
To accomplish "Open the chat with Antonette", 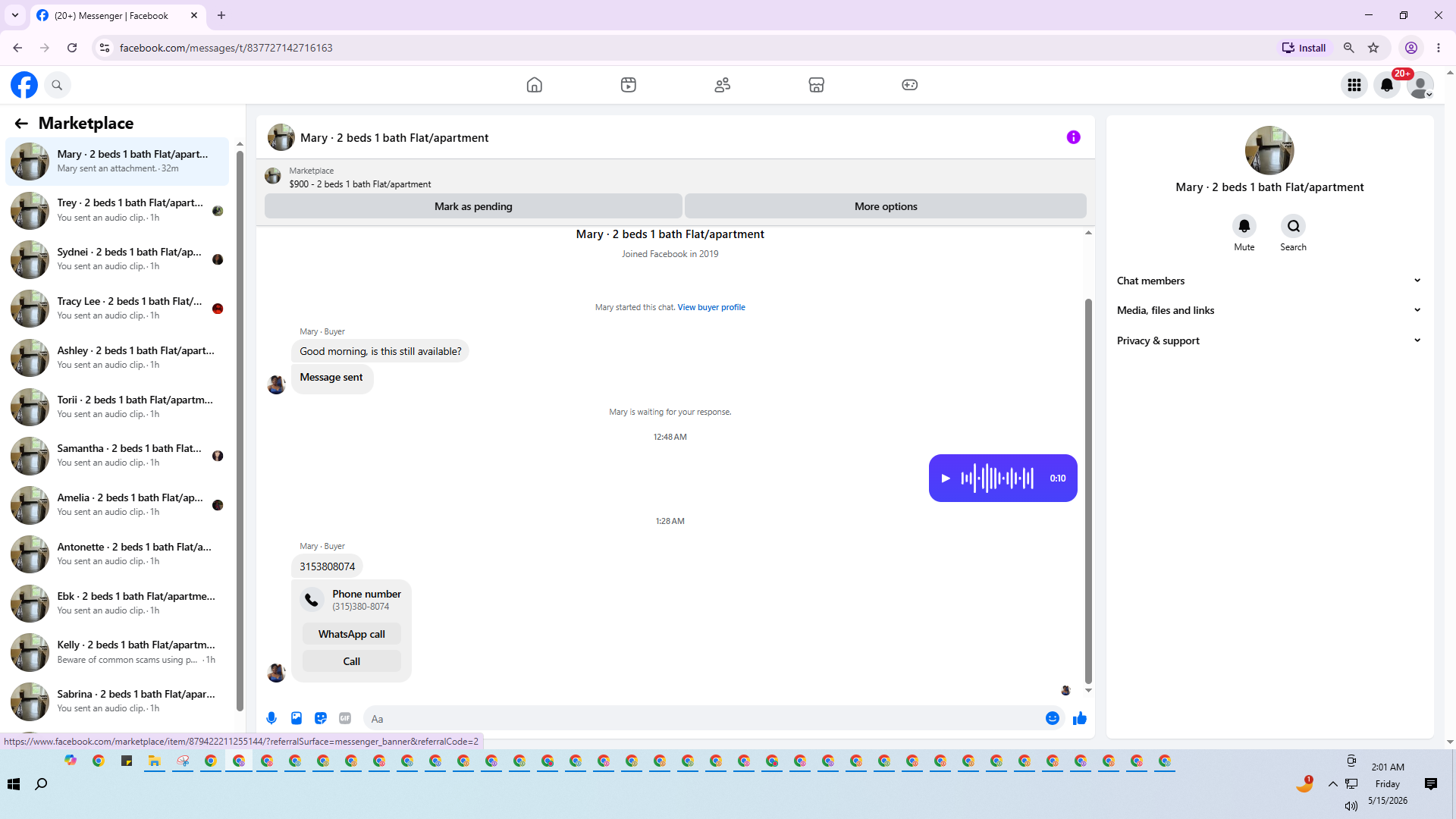I will 118,554.
